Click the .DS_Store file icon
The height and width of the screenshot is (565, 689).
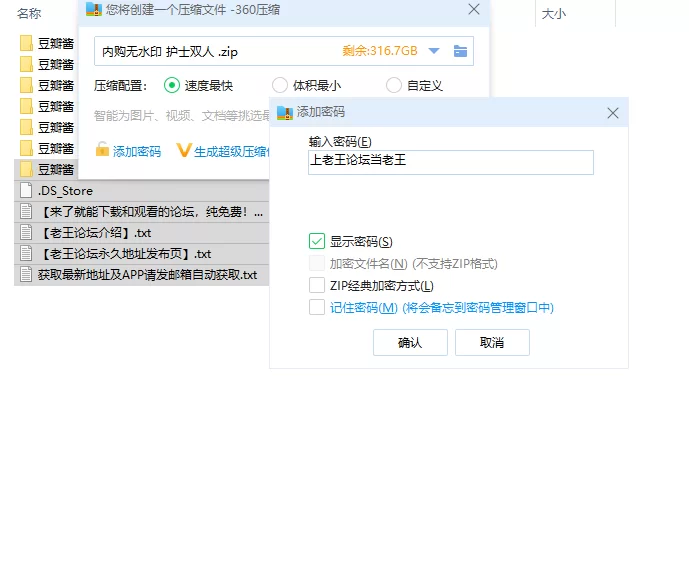26,191
